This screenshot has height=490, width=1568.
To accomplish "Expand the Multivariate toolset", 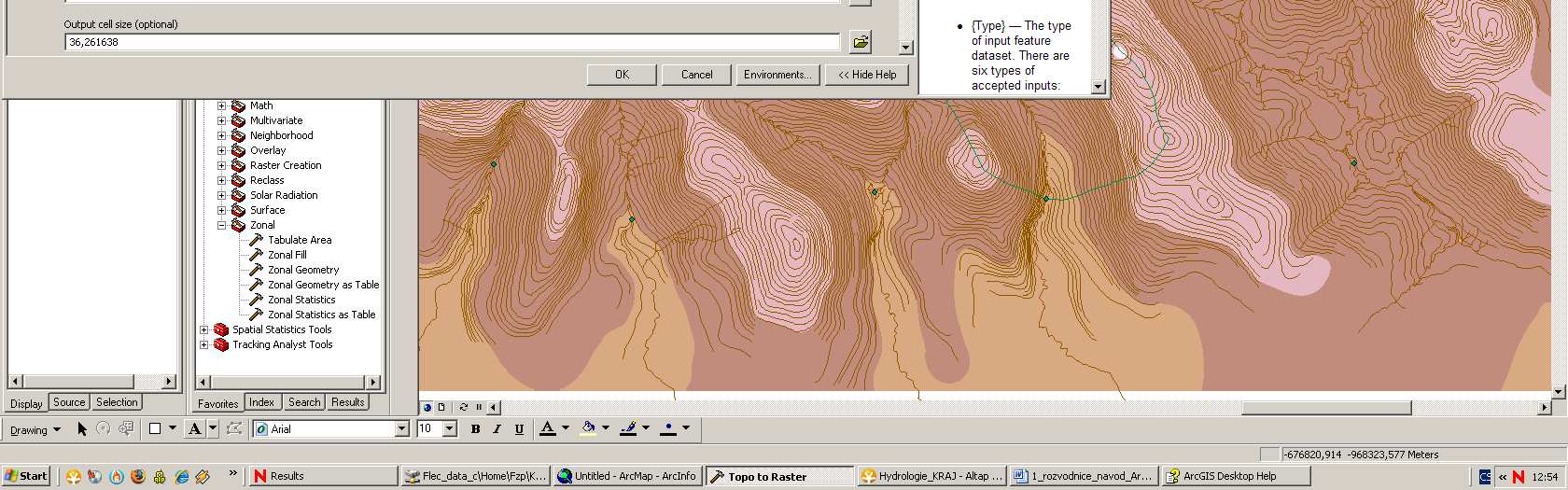I will click(x=221, y=120).
